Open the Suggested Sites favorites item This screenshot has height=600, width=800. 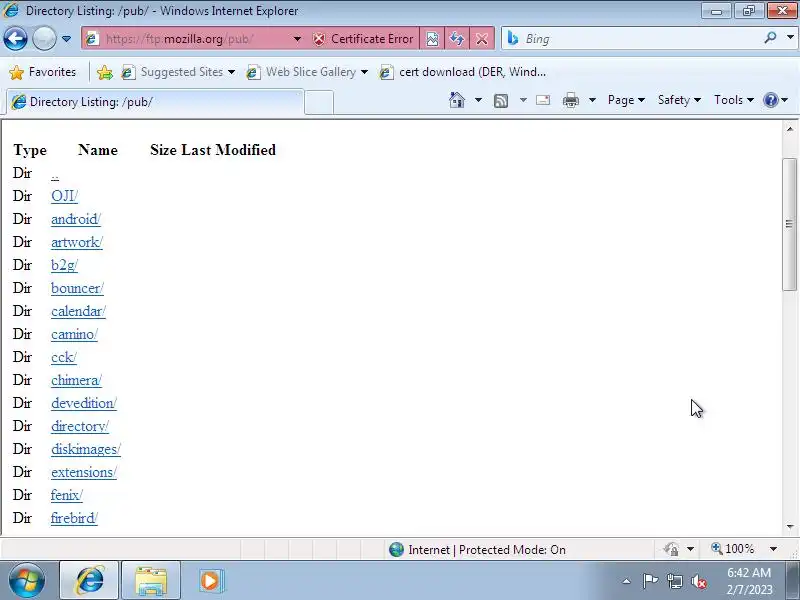179,72
